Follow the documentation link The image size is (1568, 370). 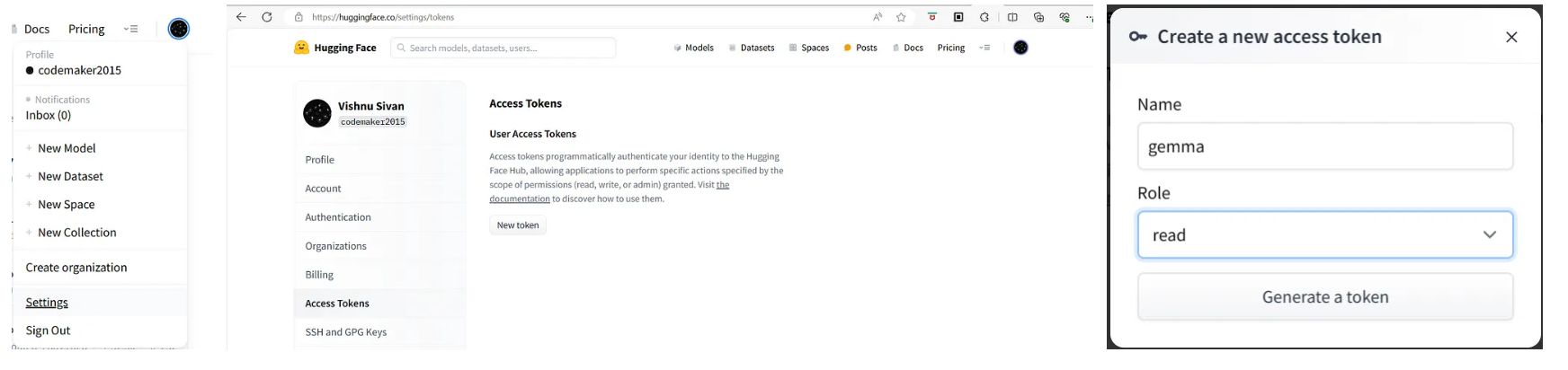tap(520, 199)
